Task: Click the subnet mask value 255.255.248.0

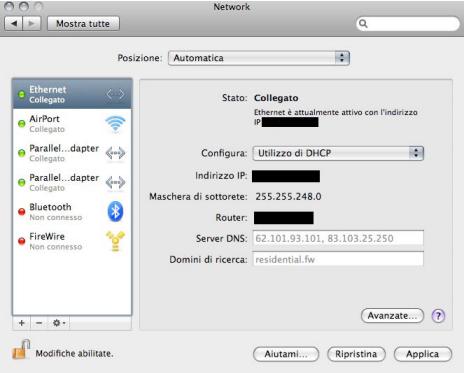Action: (x=288, y=197)
